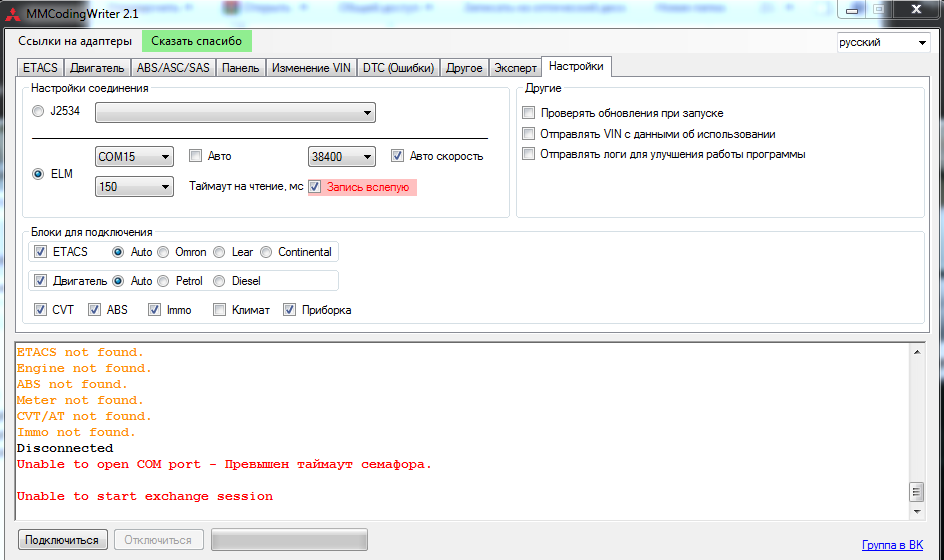Click Ссылки на адаптеры menu item

(75, 41)
